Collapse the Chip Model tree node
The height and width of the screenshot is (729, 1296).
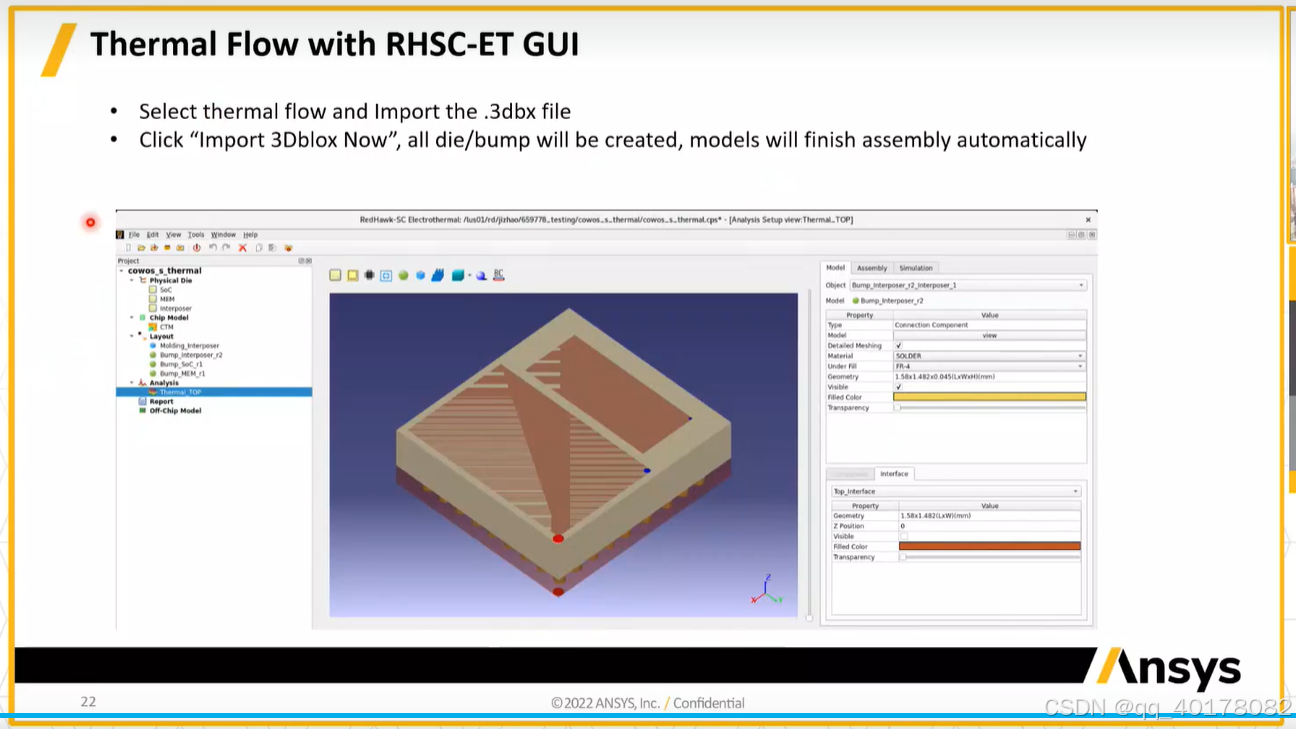pyautogui.click(x=131, y=318)
